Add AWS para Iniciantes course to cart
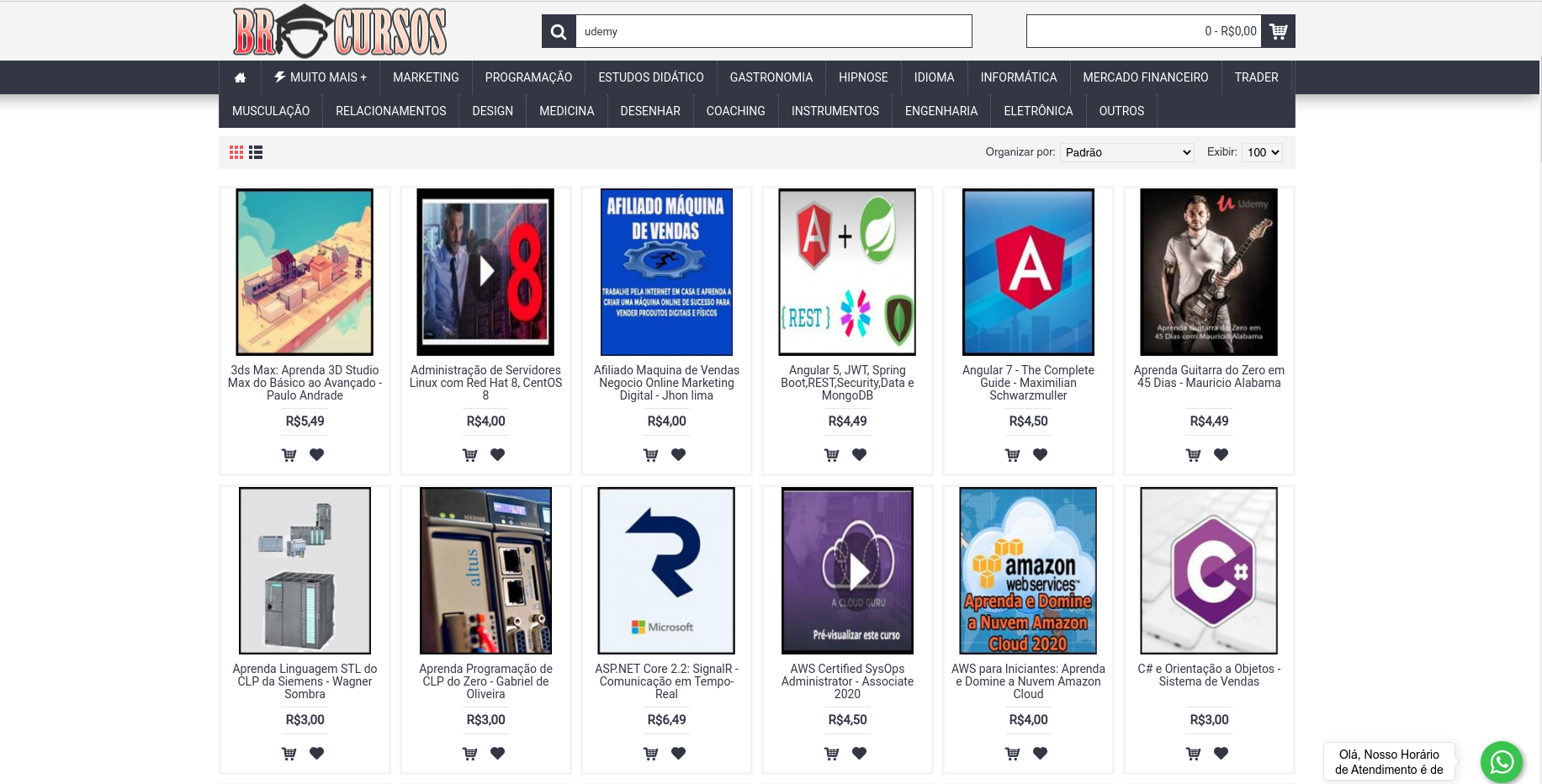The height and width of the screenshot is (784, 1542). coord(1013,754)
